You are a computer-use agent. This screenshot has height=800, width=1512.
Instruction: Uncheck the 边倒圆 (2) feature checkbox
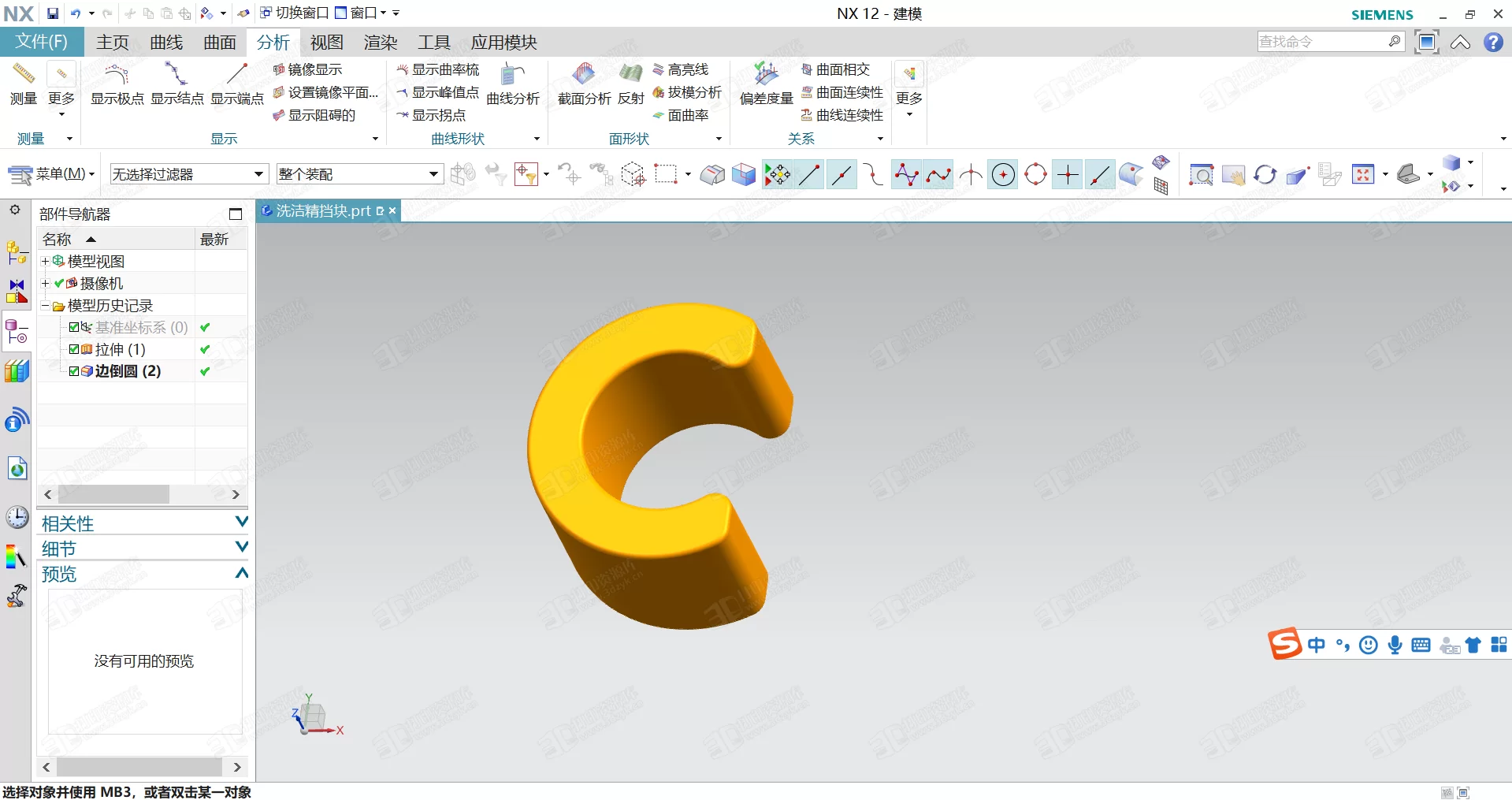(x=74, y=371)
